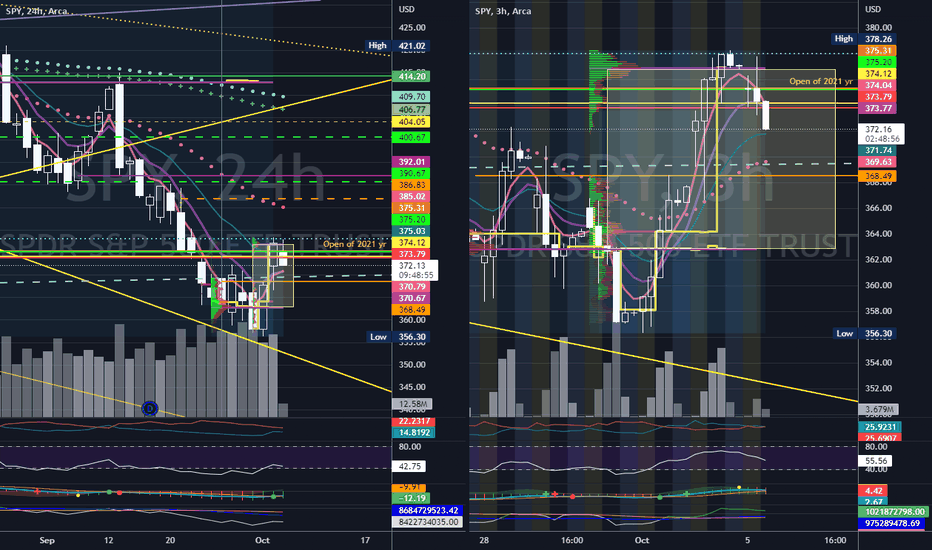This screenshot has width=932, height=550.
Task: Click the Oct date on the 24h time axis
Action: 262,540
